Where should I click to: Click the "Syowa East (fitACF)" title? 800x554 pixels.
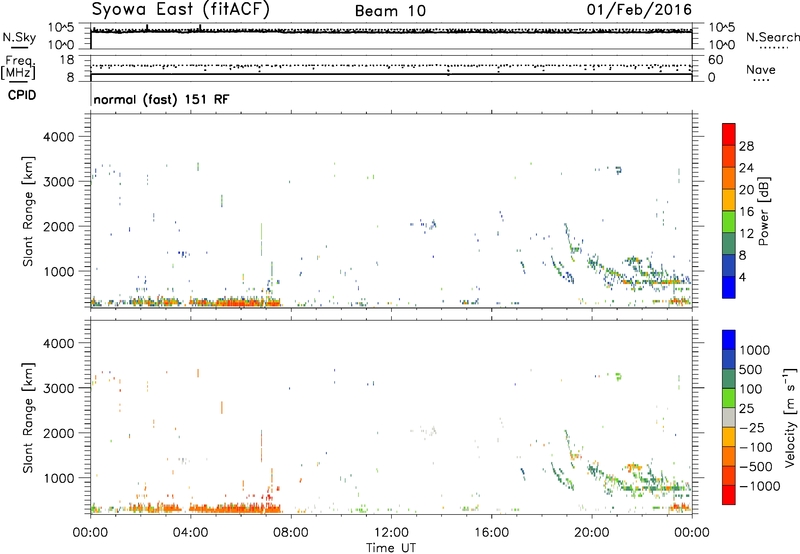(180, 9)
